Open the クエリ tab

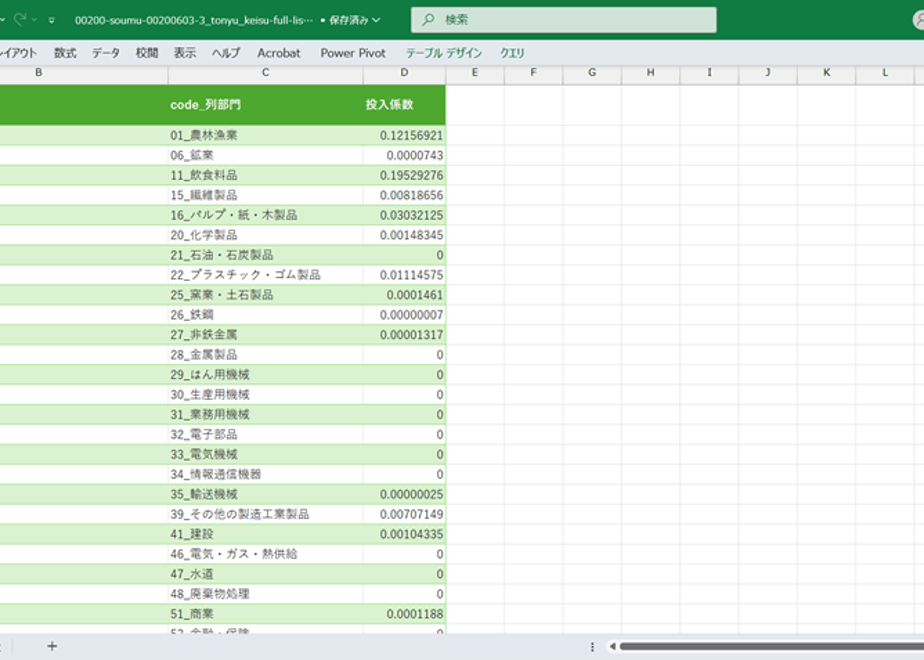pos(512,53)
